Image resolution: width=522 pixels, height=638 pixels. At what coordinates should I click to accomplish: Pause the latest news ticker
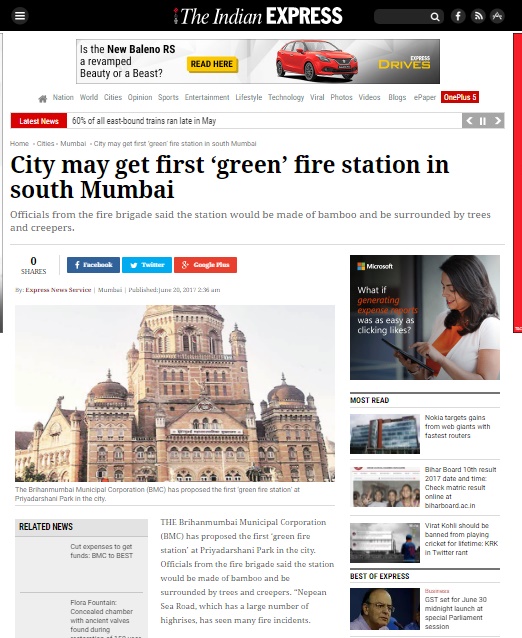[483, 121]
